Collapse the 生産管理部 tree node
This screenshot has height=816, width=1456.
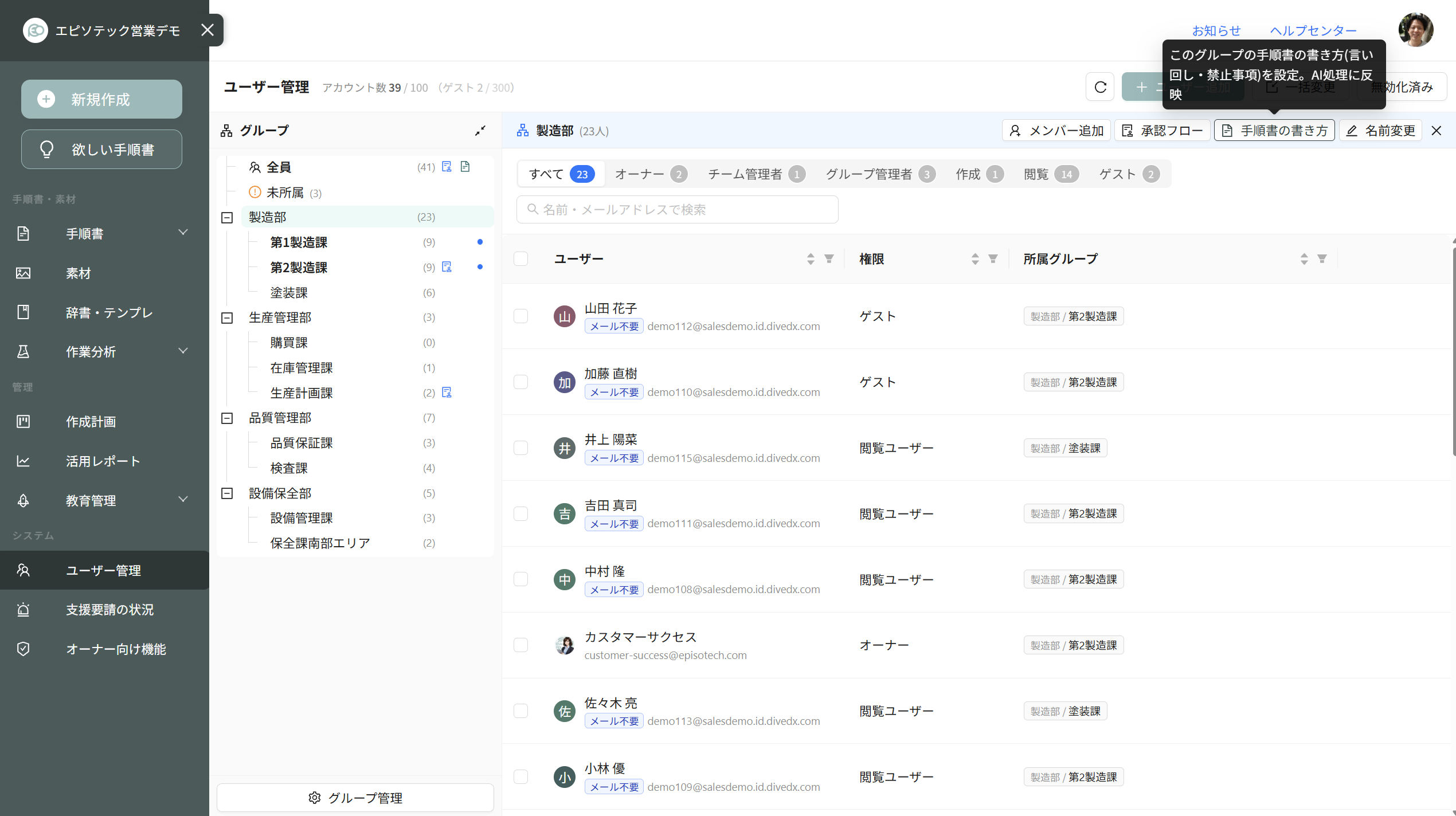coord(227,318)
